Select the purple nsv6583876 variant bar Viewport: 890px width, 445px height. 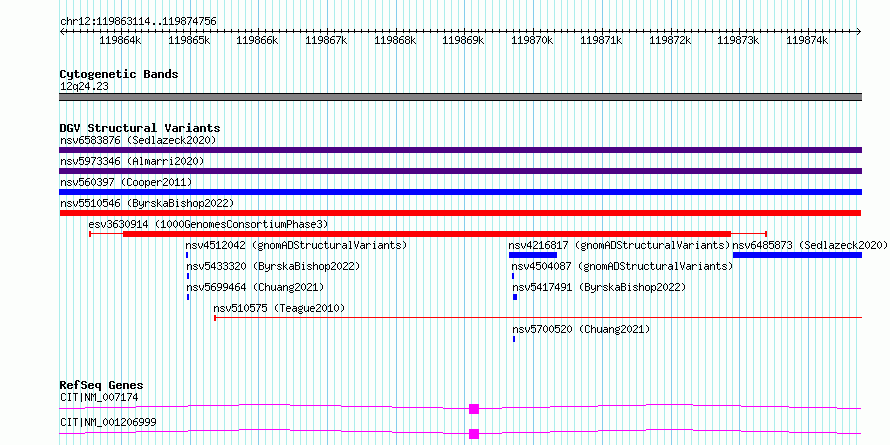tap(460, 150)
